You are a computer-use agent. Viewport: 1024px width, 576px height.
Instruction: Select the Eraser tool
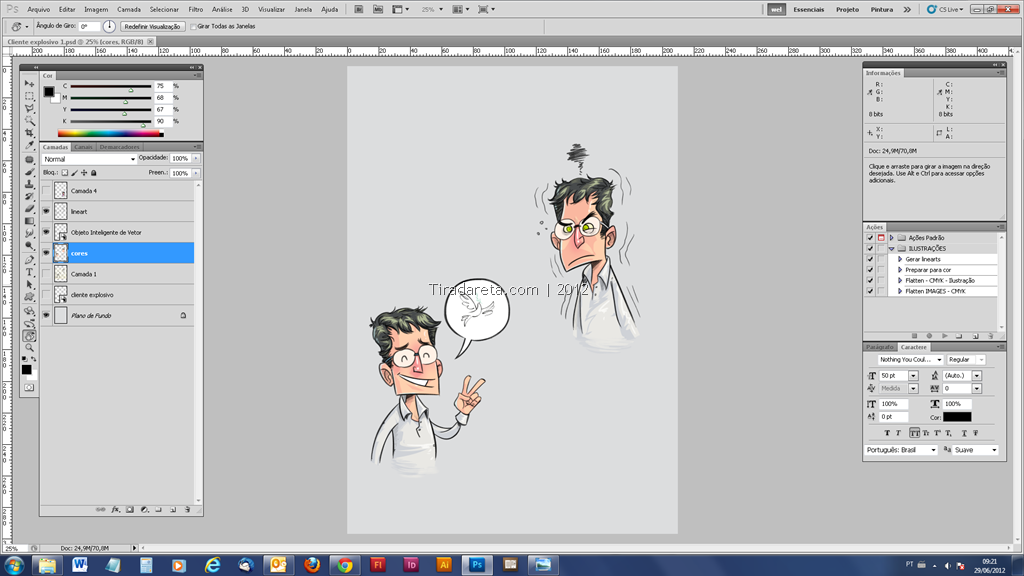(x=29, y=209)
